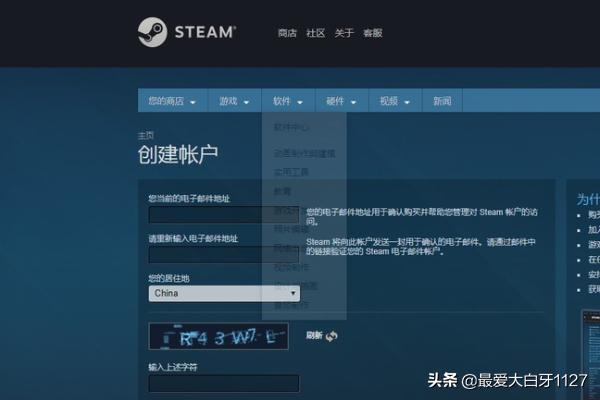Click the 输入上述字符 label
Image resolution: width=600 pixels, height=400 pixels.
coord(173,367)
